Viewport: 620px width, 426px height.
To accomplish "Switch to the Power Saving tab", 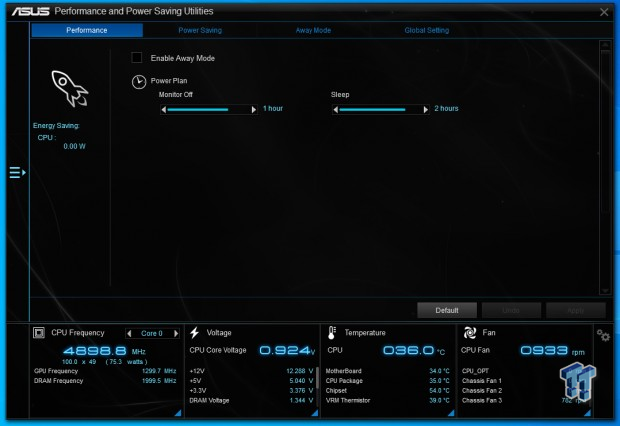I will (200, 30).
